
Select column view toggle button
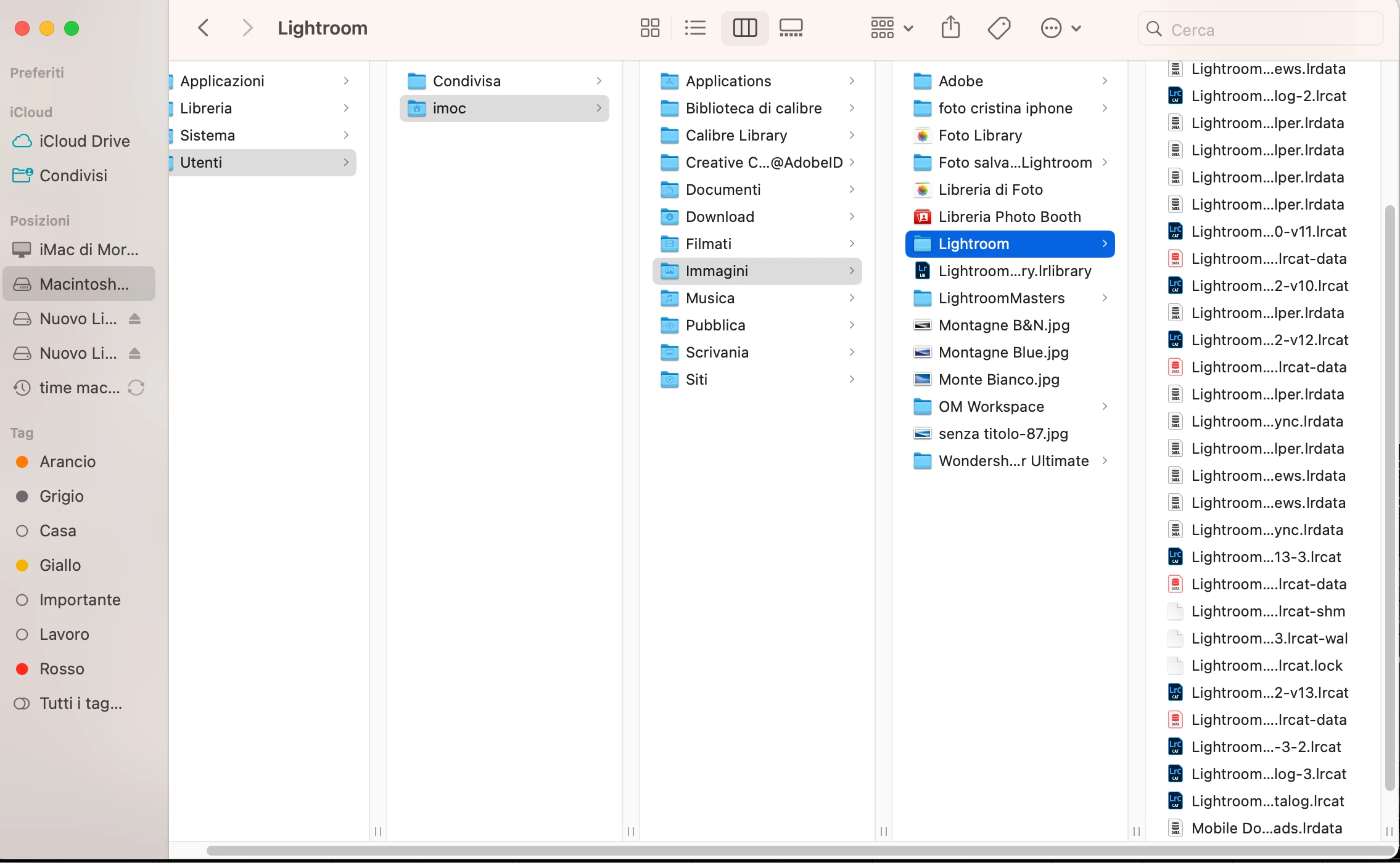[744, 28]
